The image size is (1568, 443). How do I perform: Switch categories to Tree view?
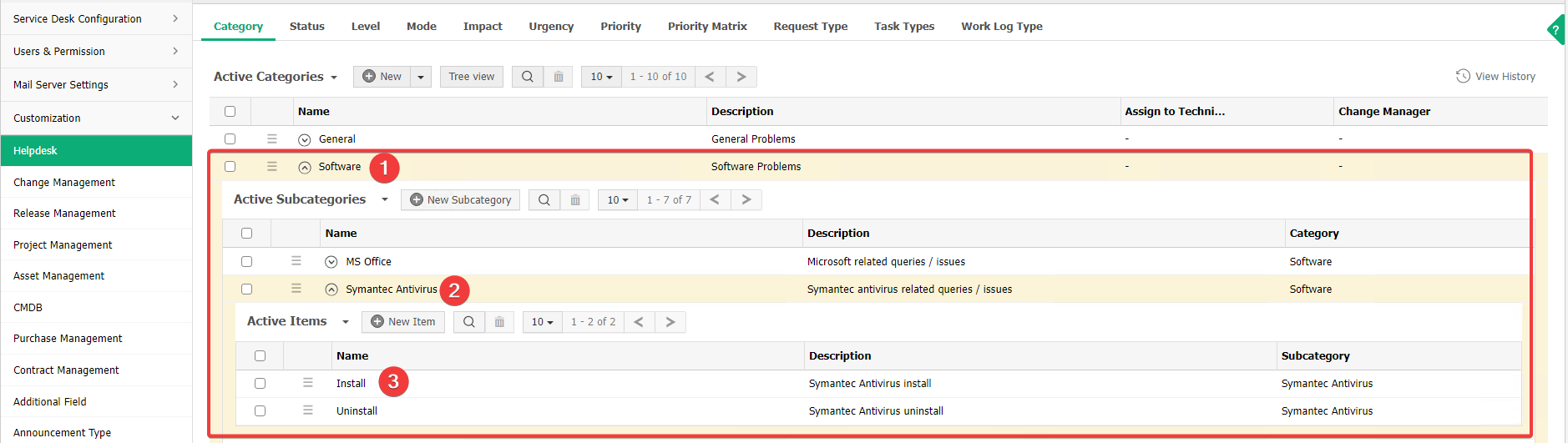click(x=471, y=77)
